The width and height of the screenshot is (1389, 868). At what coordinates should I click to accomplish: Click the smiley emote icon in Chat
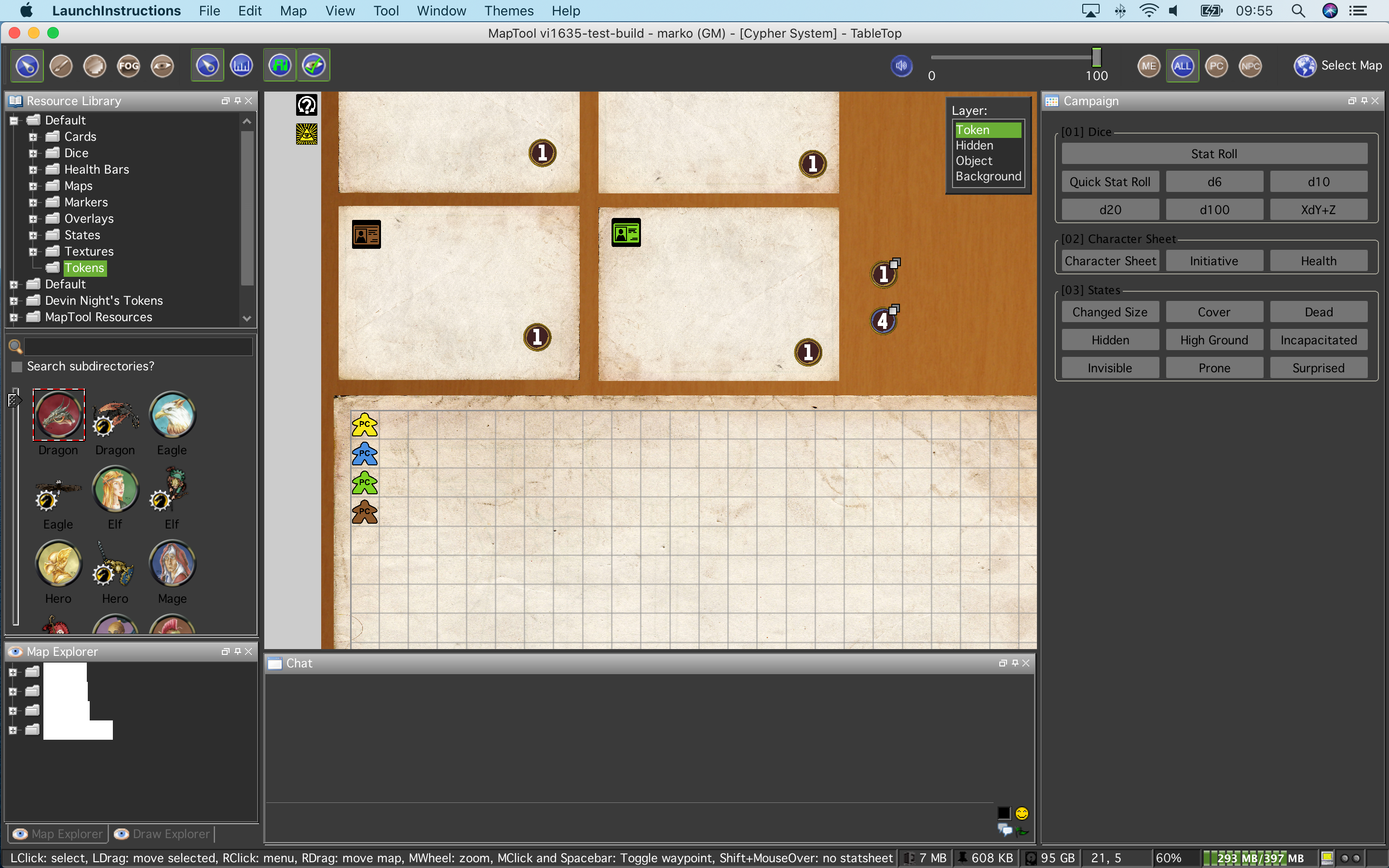pyautogui.click(x=1022, y=813)
